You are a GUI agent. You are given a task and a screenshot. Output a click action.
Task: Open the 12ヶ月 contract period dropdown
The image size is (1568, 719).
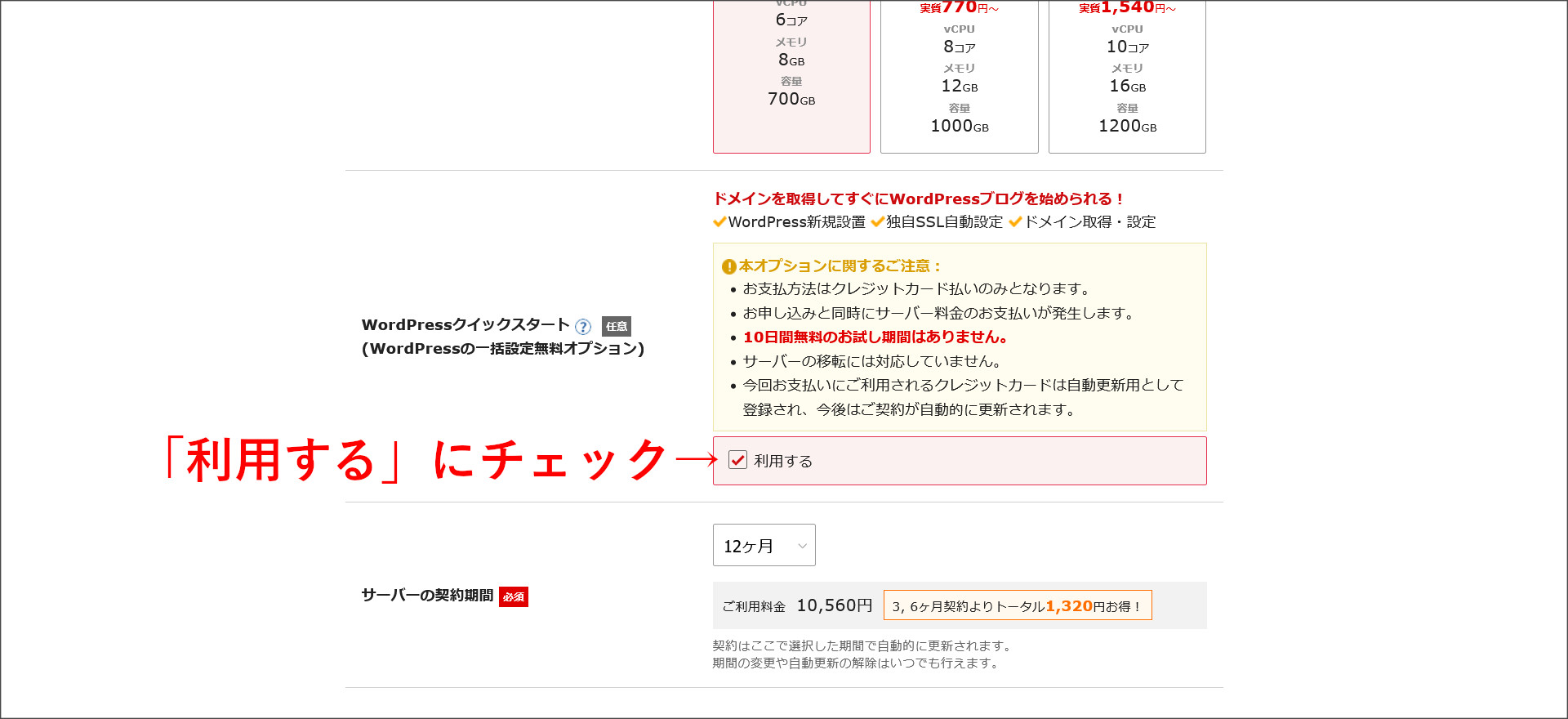coord(764,545)
